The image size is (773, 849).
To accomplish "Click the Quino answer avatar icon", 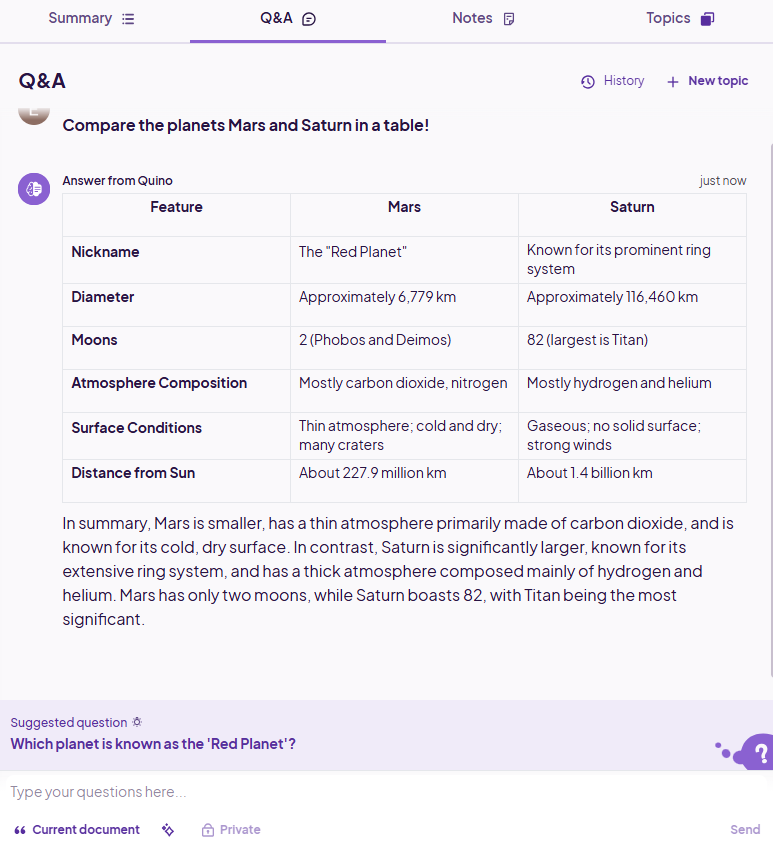I will coord(34,188).
